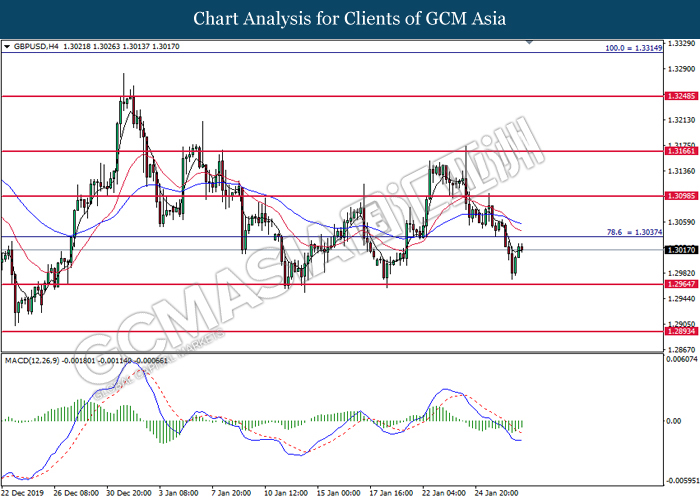Screen dimensions: 700x500
Task: Click the 1.31360 price axis value
Action: (681, 171)
